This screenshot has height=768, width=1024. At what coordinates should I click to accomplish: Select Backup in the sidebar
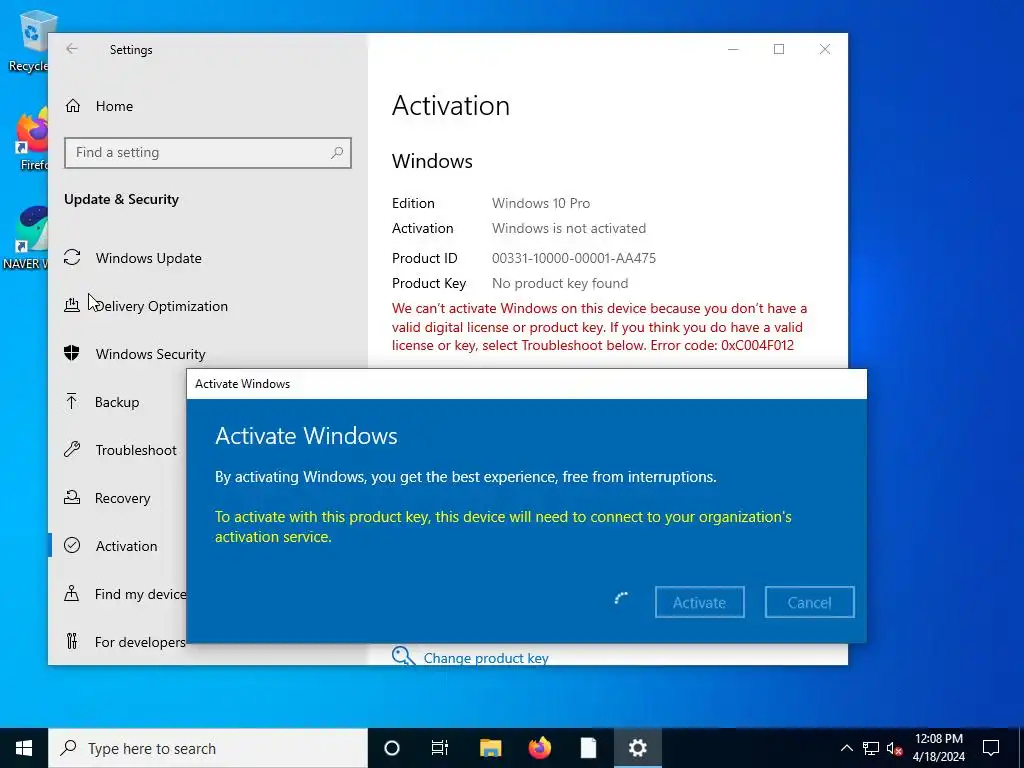[x=117, y=402]
